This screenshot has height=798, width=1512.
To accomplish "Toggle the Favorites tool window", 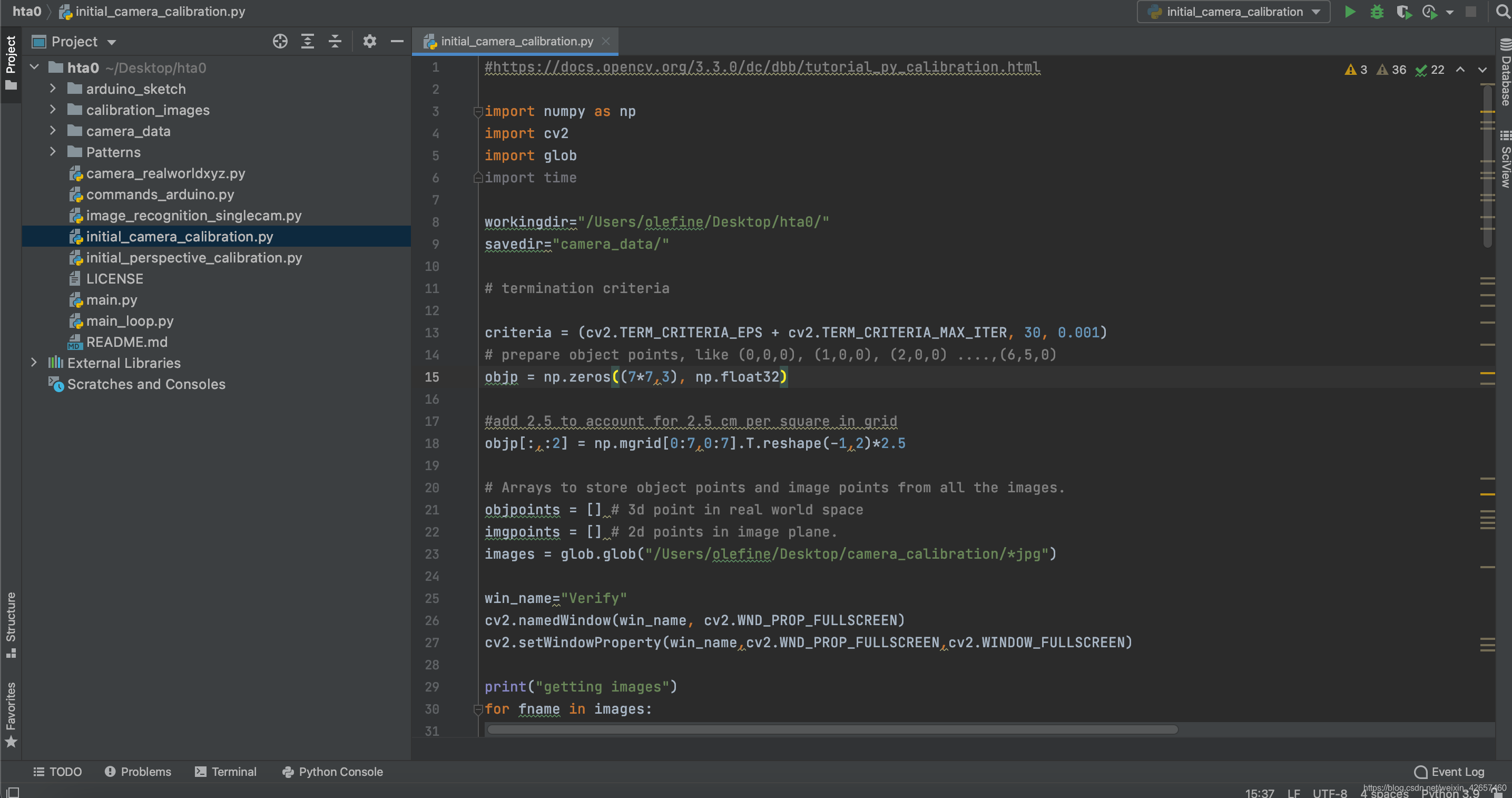I will (x=11, y=714).
